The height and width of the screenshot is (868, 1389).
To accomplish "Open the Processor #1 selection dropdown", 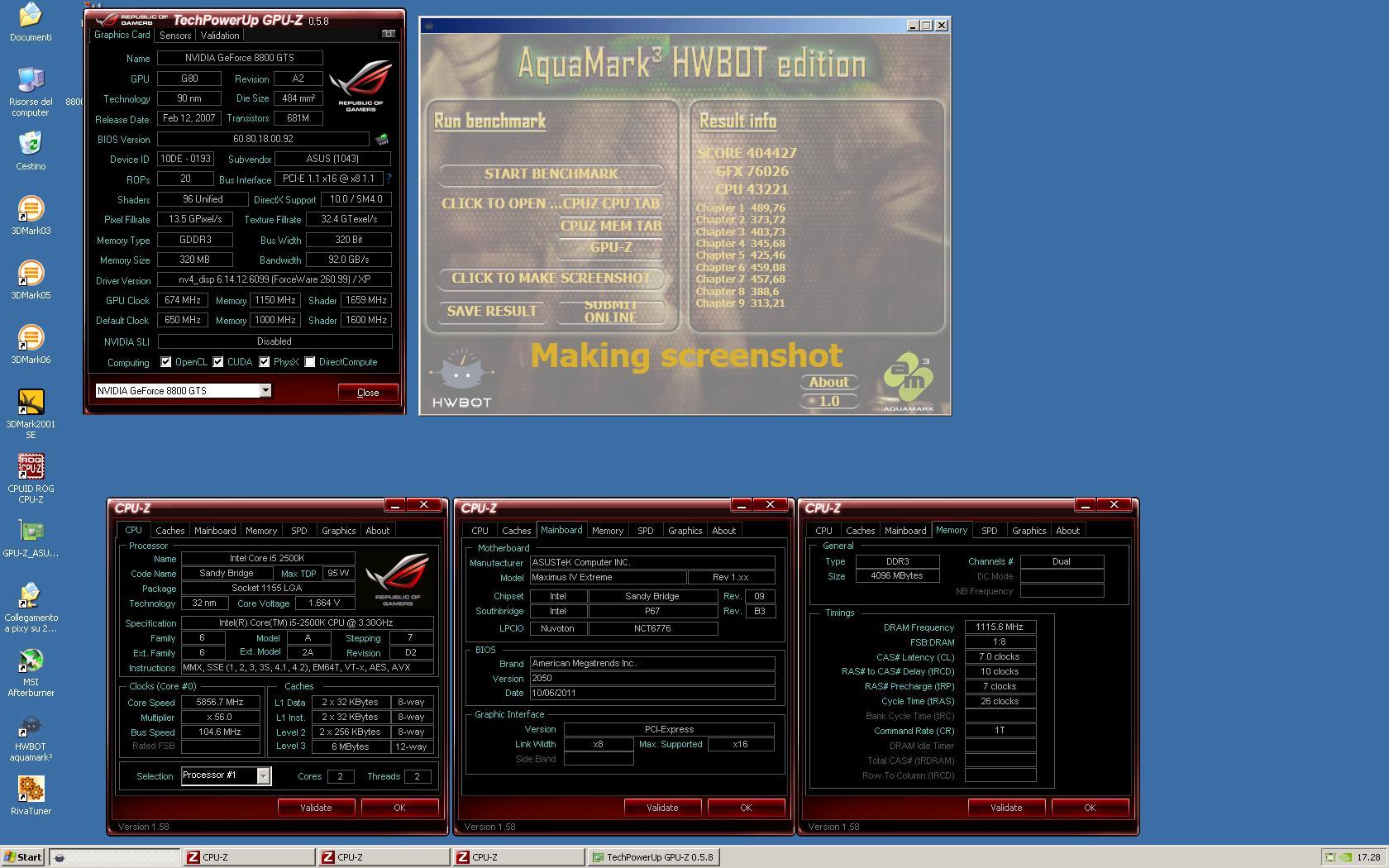I will click(263, 776).
